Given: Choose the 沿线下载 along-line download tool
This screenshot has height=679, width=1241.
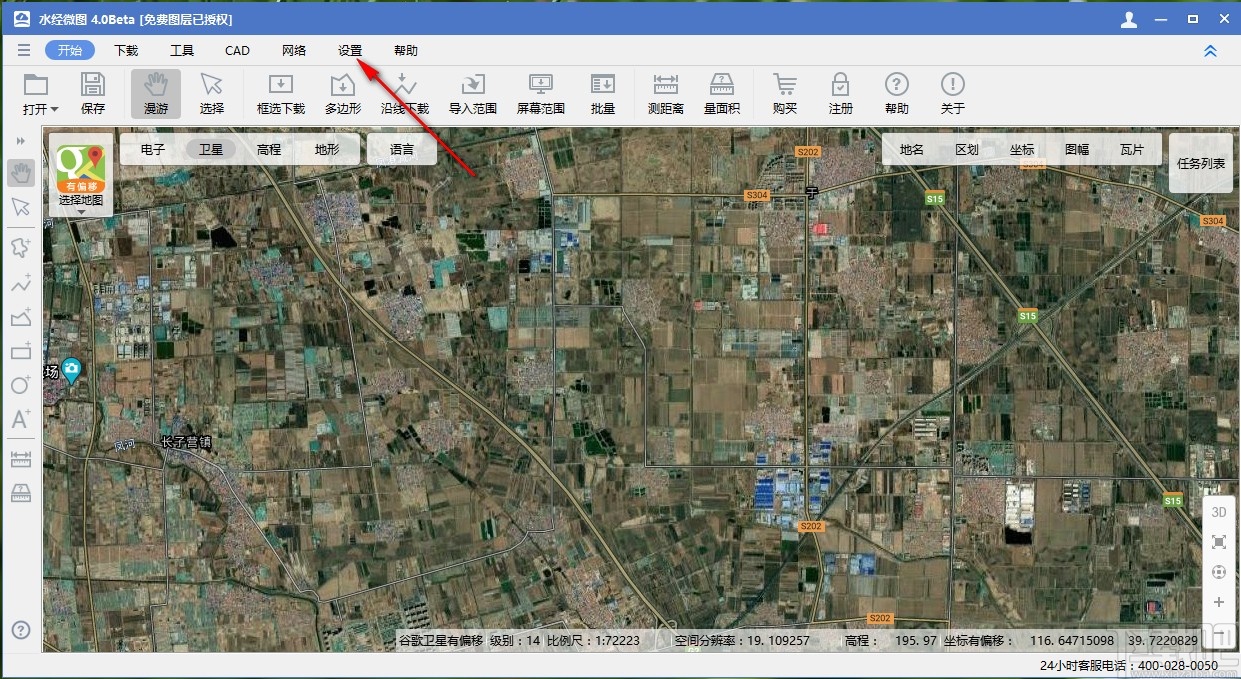Looking at the screenshot, I should point(405,93).
